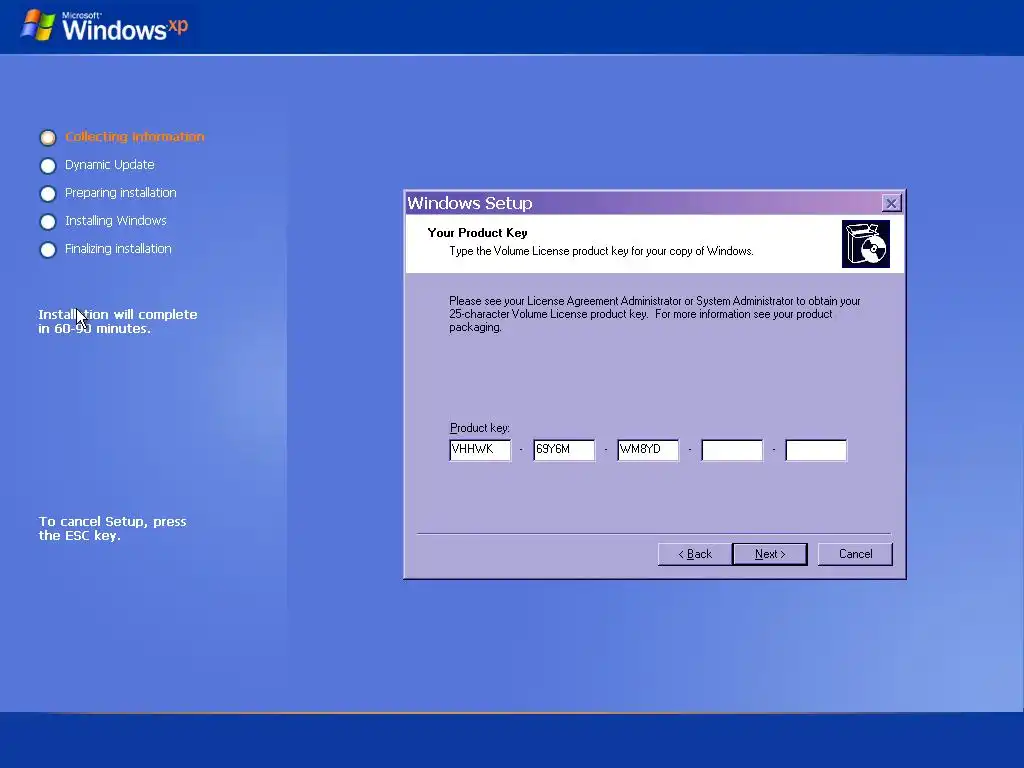Click the 'Dynamic Update' step text
This screenshot has height=768, width=1024.
110,165
